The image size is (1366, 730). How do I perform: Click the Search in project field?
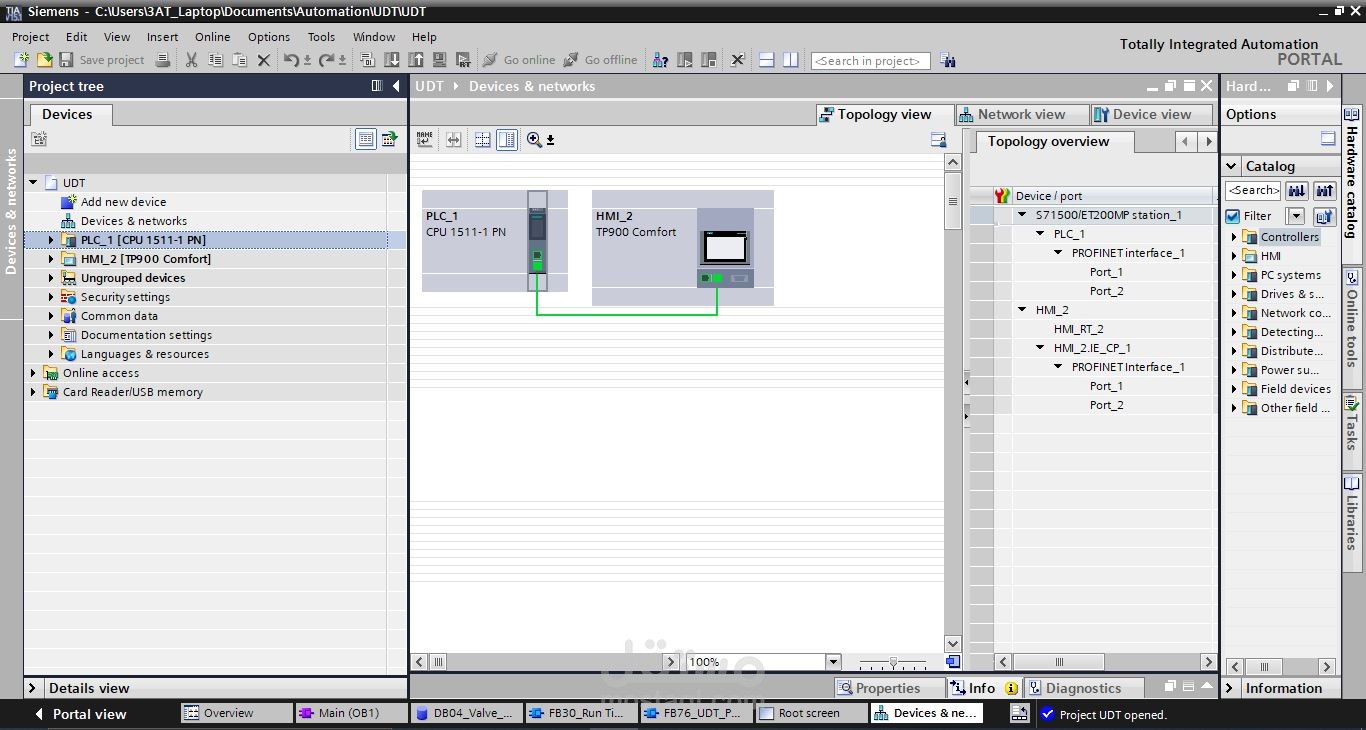[870, 61]
